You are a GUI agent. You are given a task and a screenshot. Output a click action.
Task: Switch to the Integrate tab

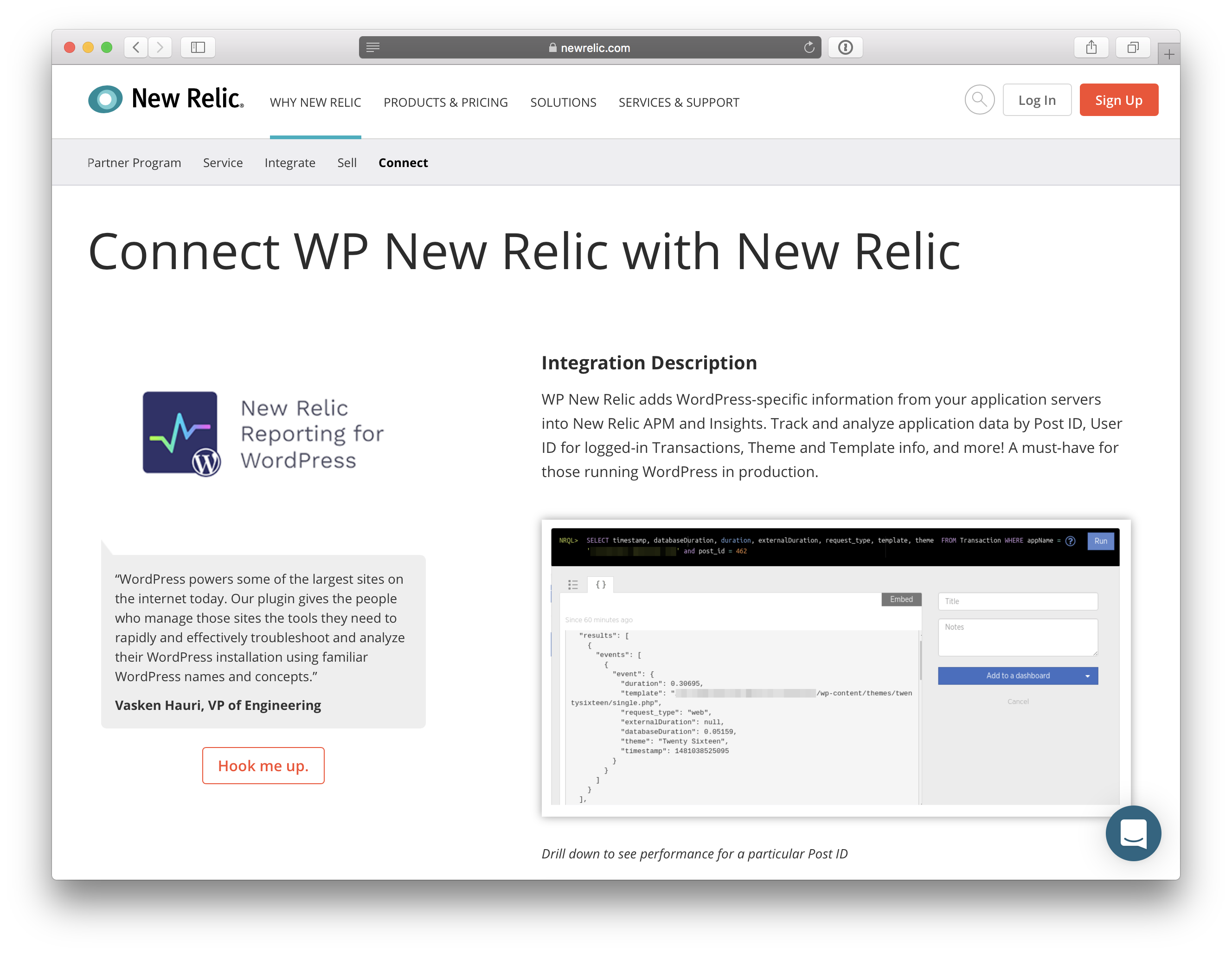point(290,162)
